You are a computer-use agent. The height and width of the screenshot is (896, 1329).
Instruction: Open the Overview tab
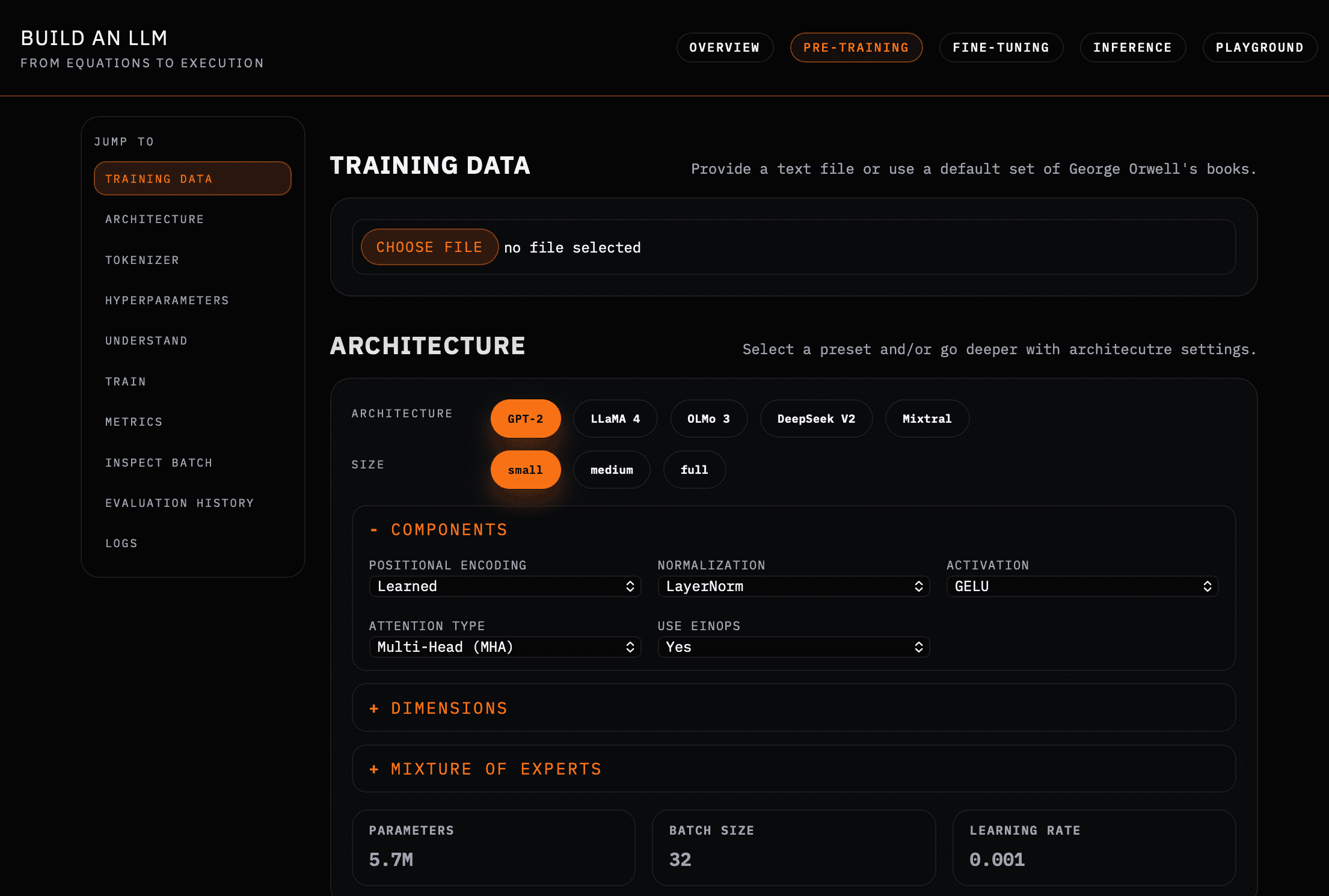tap(724, 48)
